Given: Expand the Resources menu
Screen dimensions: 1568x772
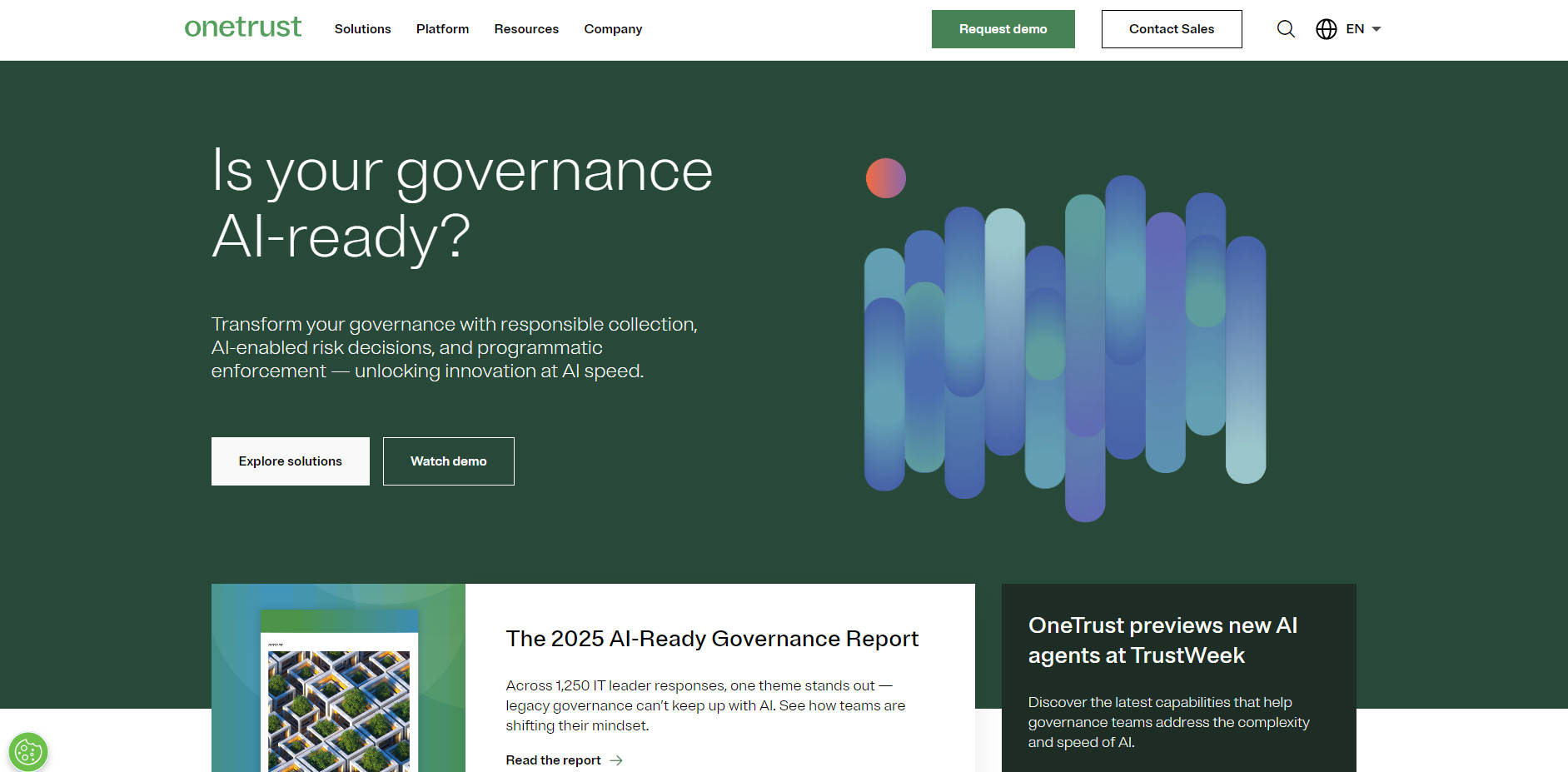Looking at the screenshot, I should [x=526, y=29].
